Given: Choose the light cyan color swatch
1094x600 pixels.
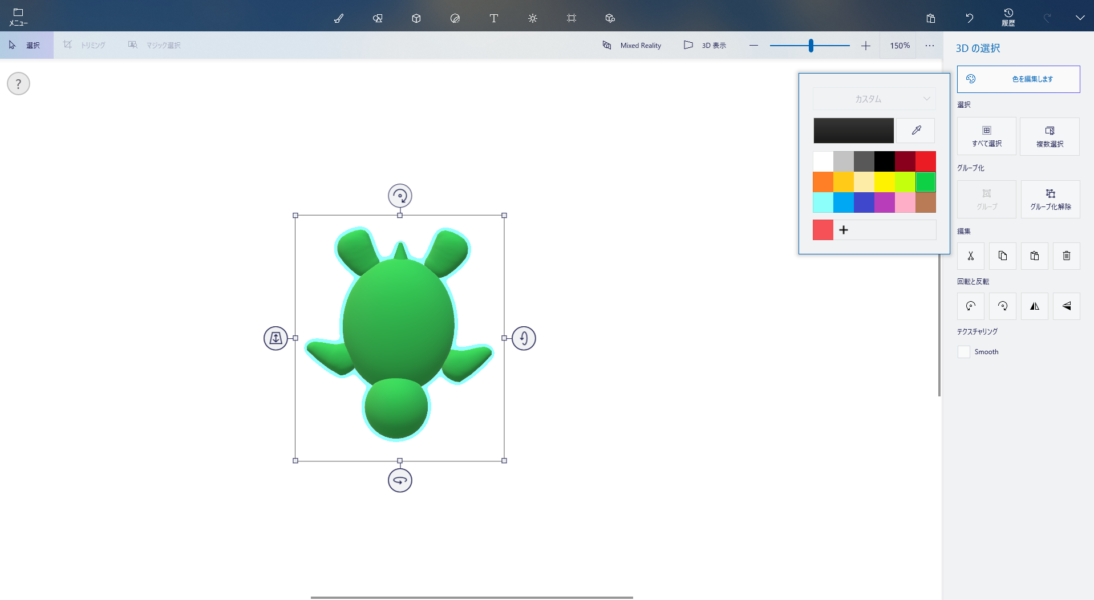Looking at the screenshot, I should point(823,202).
